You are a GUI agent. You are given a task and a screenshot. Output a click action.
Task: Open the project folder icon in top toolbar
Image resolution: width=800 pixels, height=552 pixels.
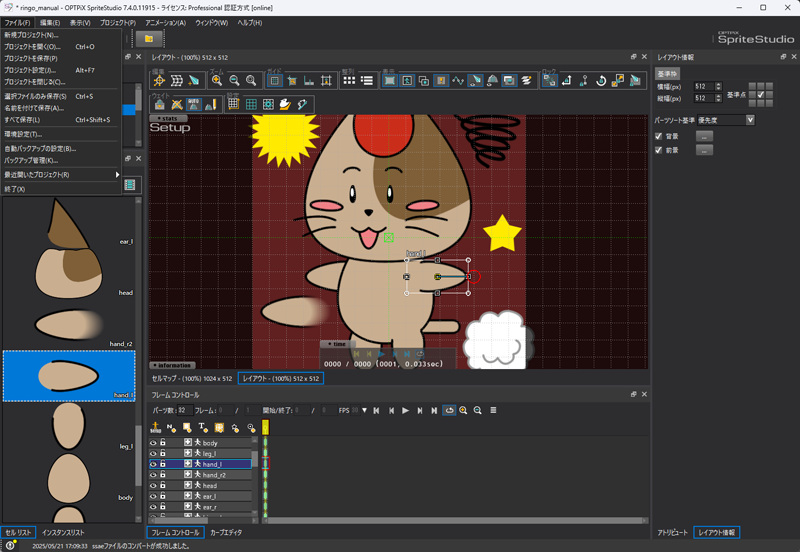coord(149,39)
